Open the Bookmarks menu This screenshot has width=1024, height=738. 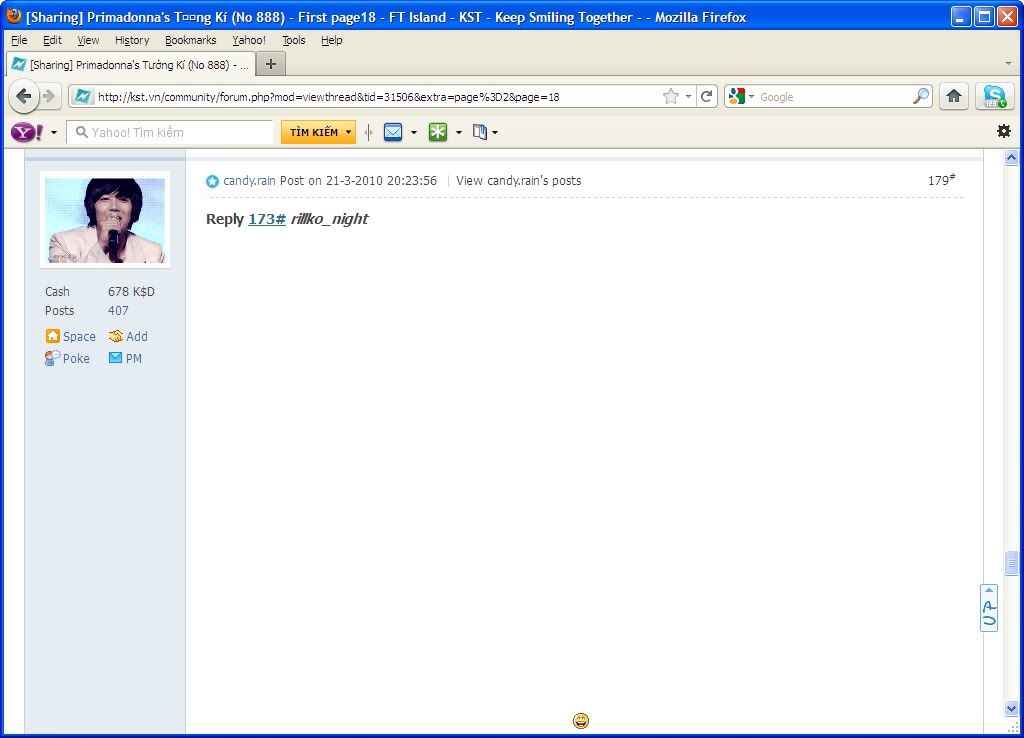click(191, 40)
